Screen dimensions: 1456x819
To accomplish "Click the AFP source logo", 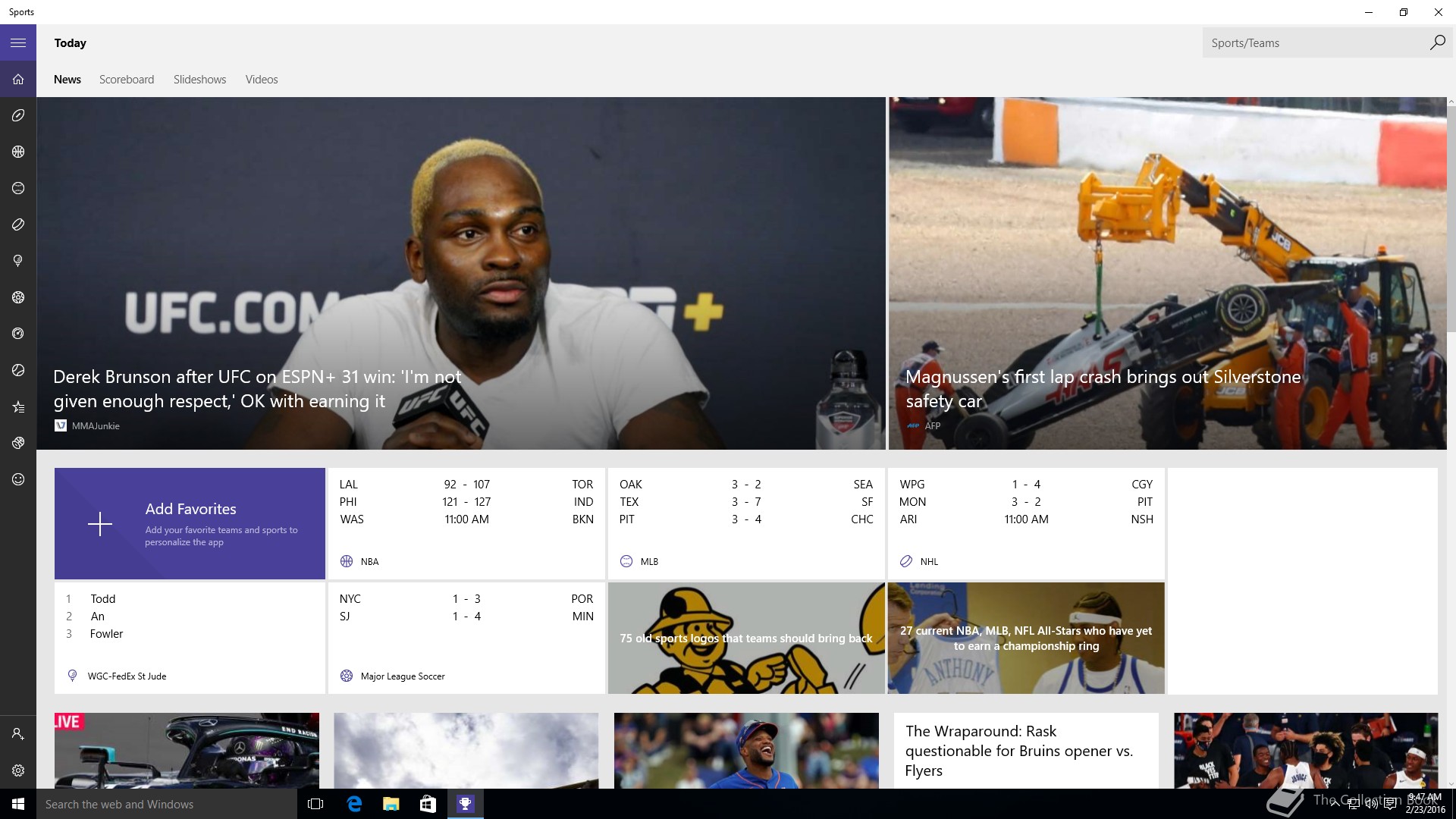I will pyautogui.click(x=913, y=426).
